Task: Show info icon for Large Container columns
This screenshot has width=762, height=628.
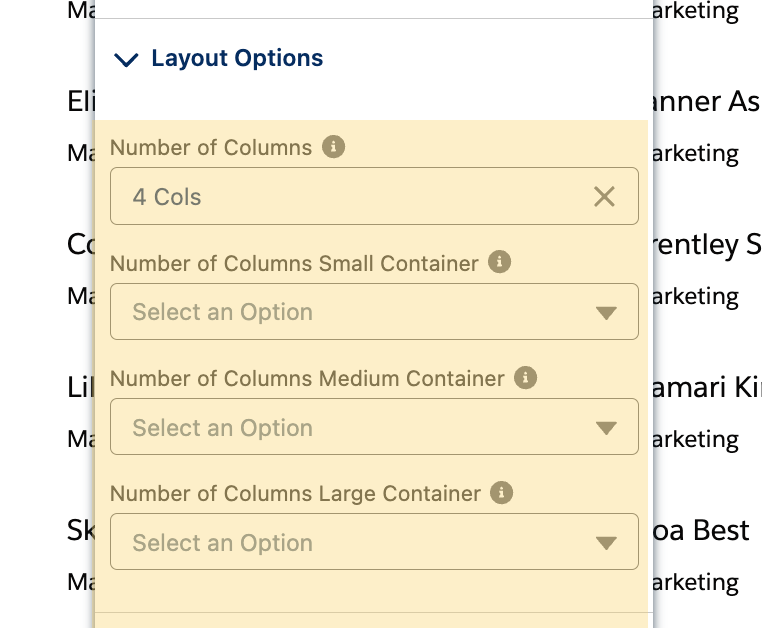Action: point(502,493)
